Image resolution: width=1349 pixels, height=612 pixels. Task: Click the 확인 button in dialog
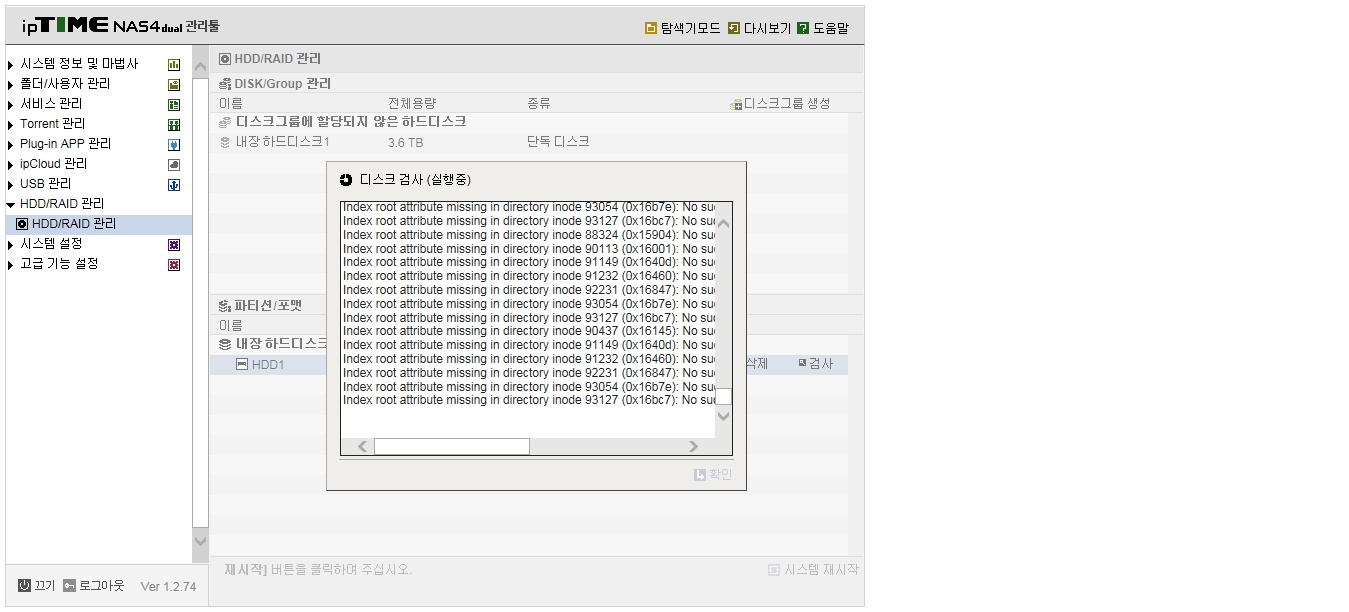coord(713,474)
